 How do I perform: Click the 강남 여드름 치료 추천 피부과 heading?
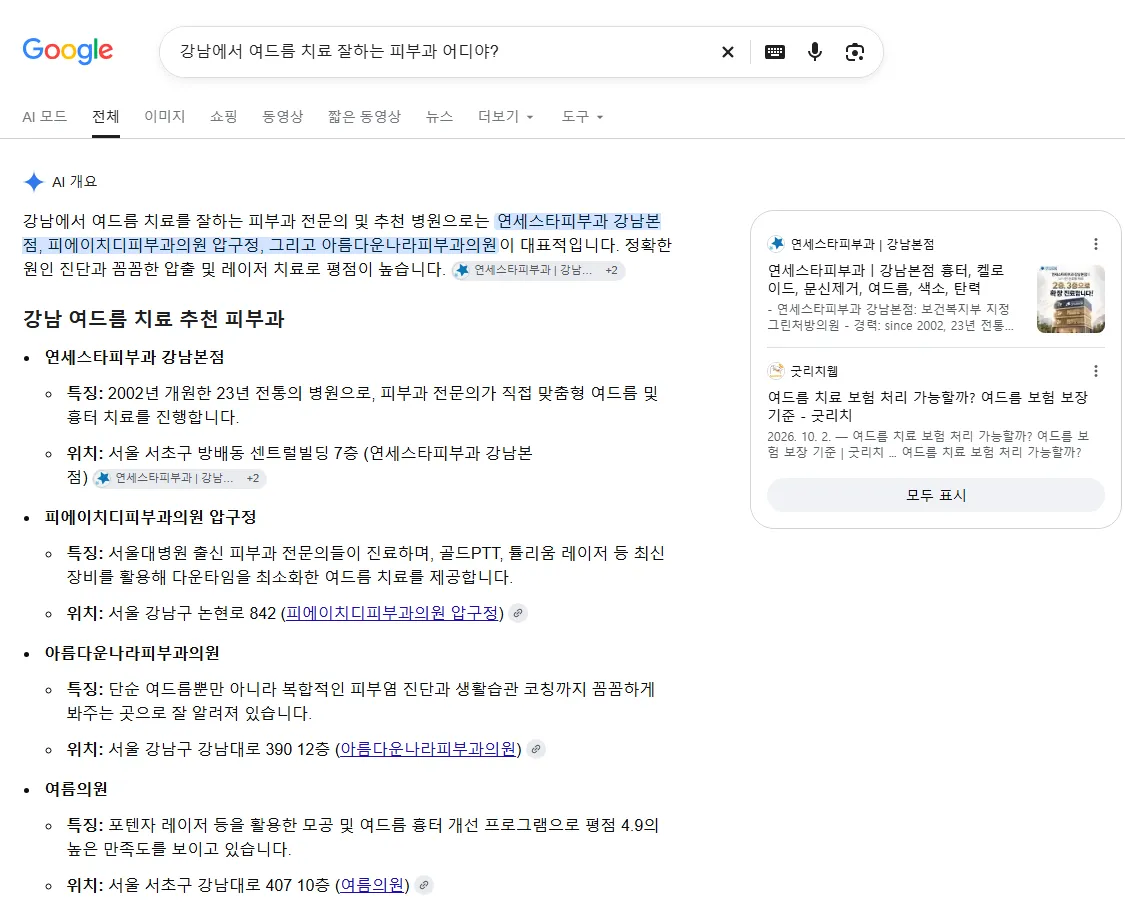pyautogui.click(x=154, y=319)
